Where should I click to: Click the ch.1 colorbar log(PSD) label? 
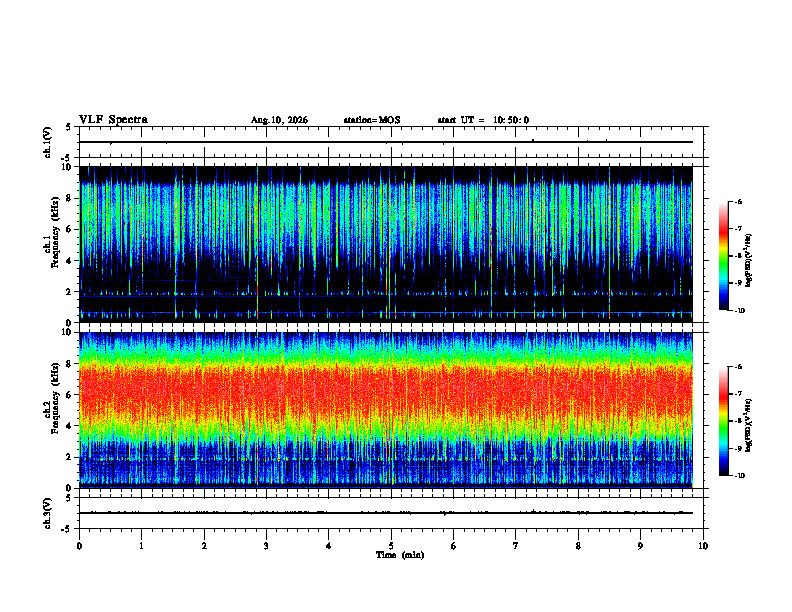coord(749,261)
